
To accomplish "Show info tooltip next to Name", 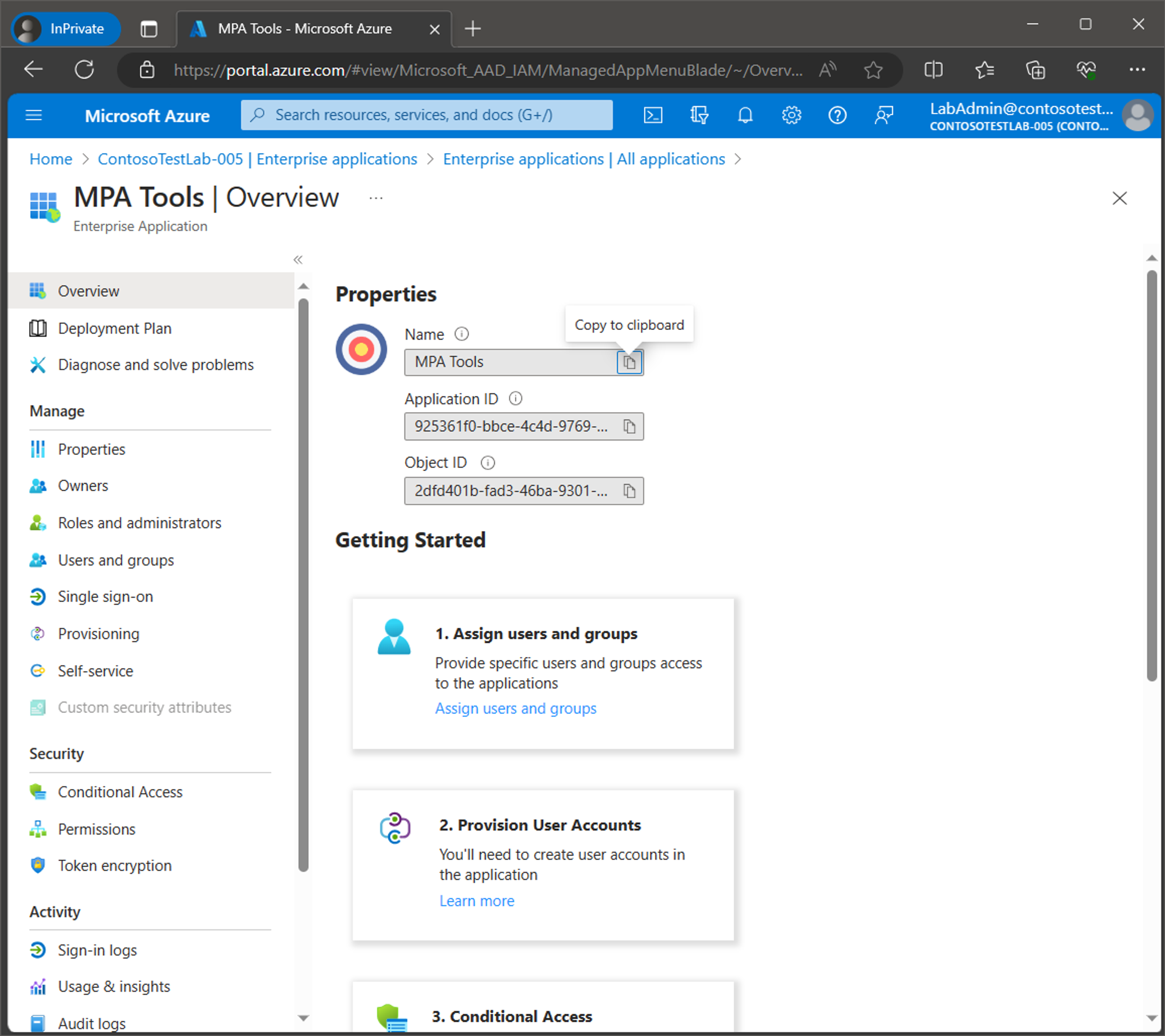I will 462,334.
